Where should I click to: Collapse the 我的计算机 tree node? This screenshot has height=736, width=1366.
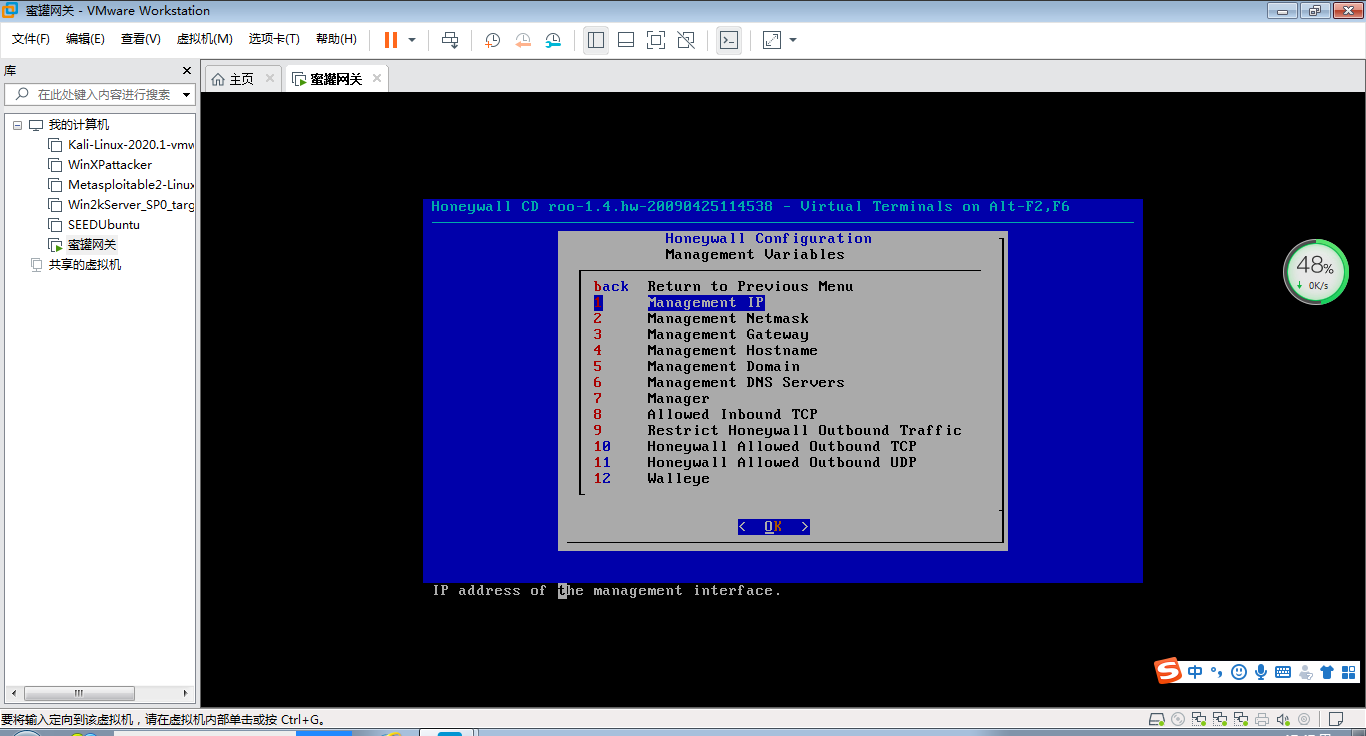point(17,125)
